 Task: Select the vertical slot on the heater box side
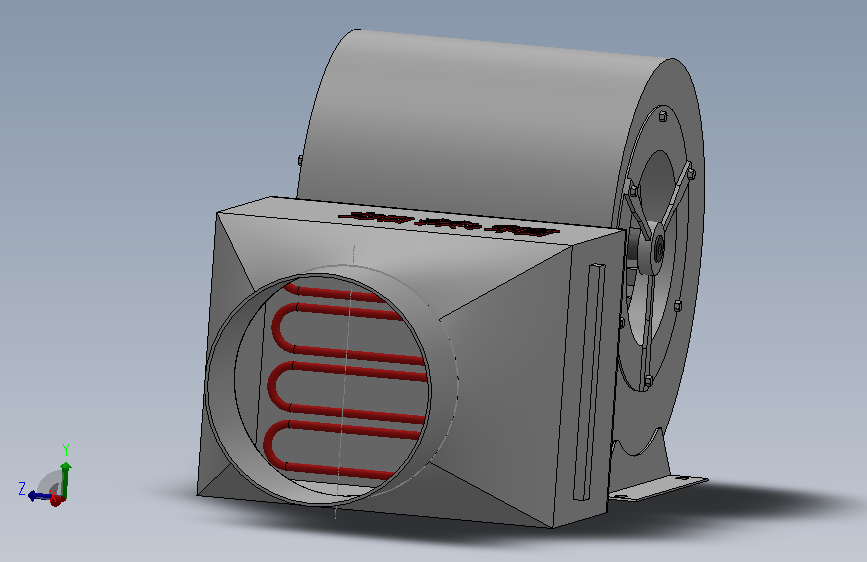588,382
